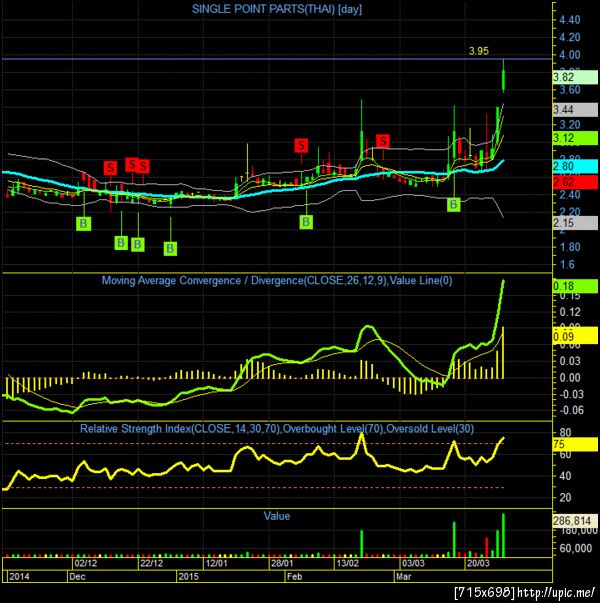Select the 13/02 date label
Viewport: 600px width, 603px height.
347,563
